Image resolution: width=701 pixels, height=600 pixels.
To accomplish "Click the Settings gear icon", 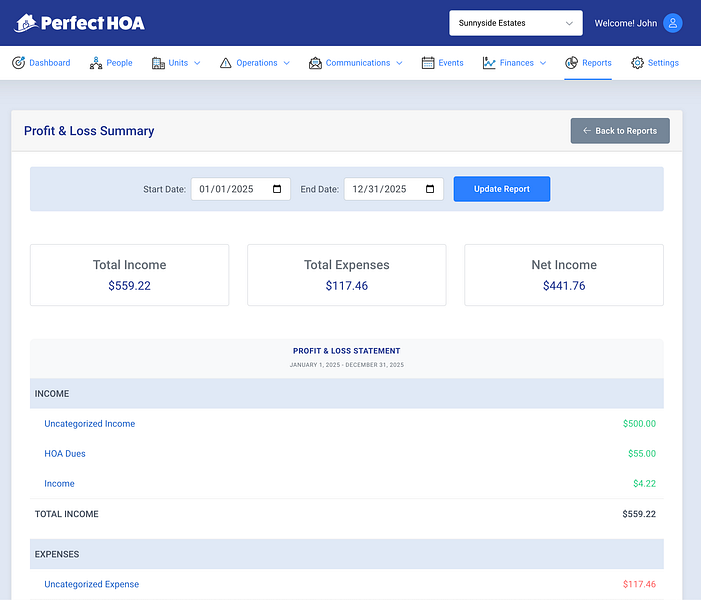I will coord(638,63).
